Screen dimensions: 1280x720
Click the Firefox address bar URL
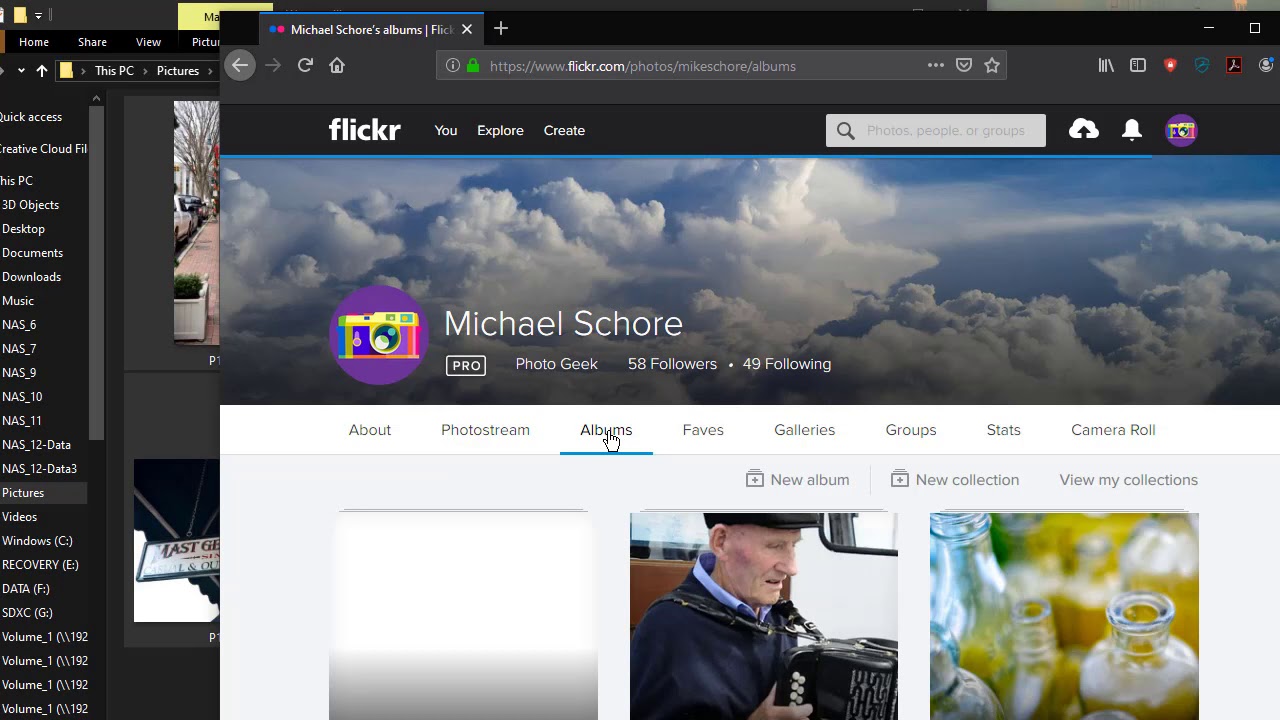(643, 66)
